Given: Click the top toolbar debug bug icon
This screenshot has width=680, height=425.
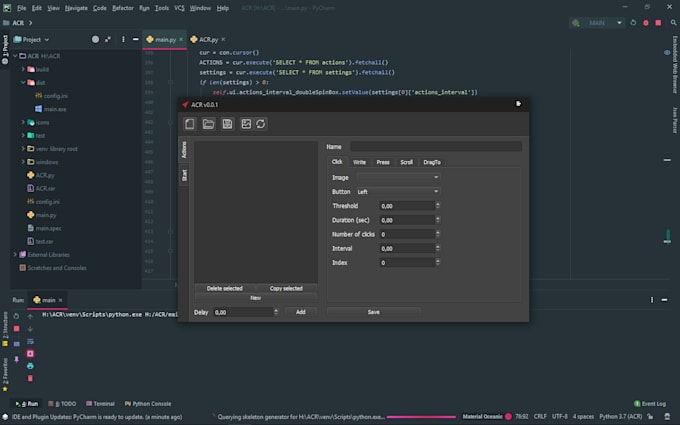Looking at the screenshot, I should tap(646, 23).
